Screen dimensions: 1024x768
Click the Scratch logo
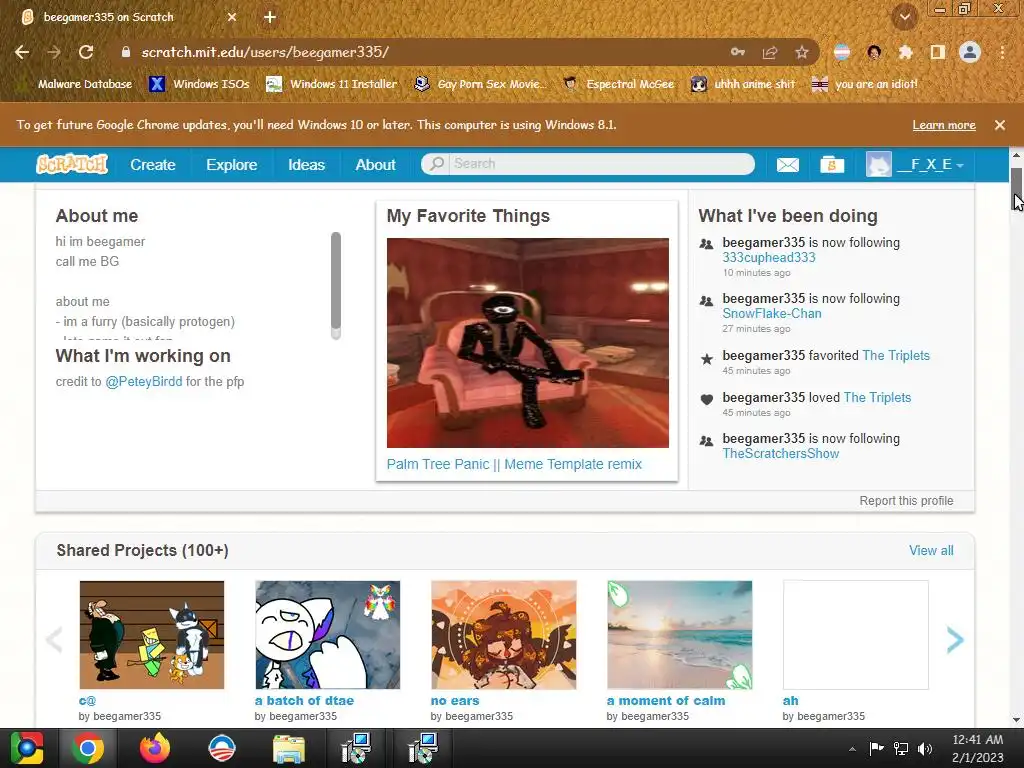click(x=72, y=164)
